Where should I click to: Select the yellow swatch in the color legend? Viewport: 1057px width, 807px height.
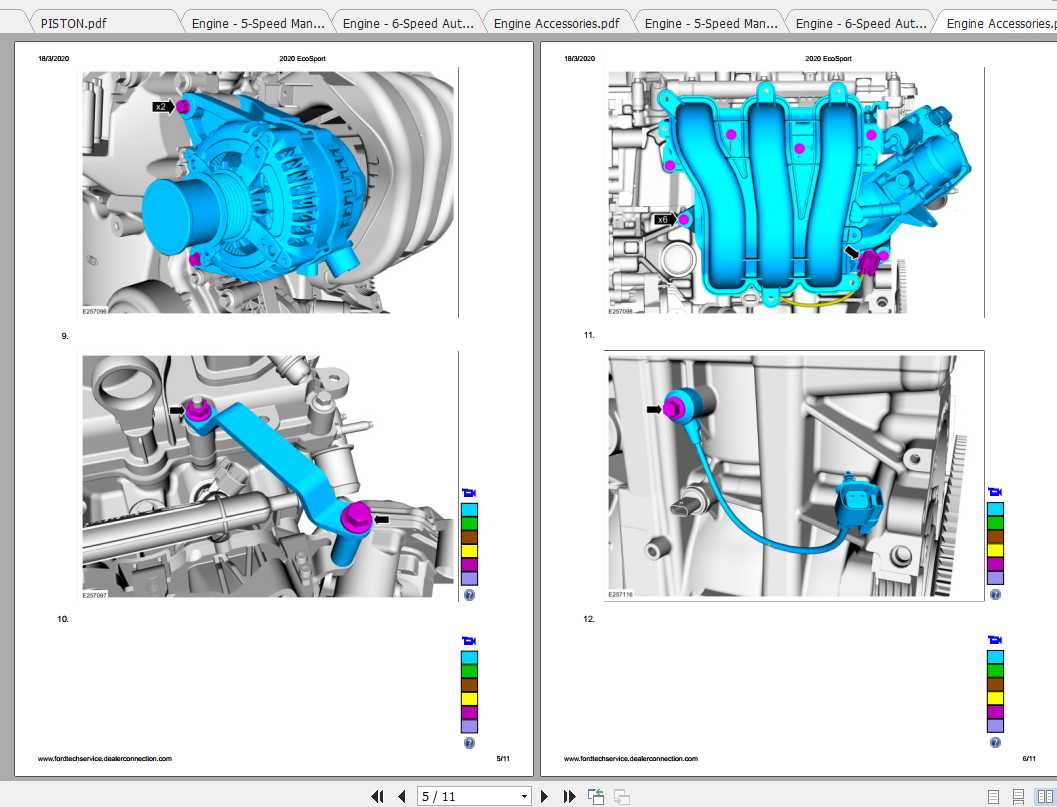coord(469,550)
